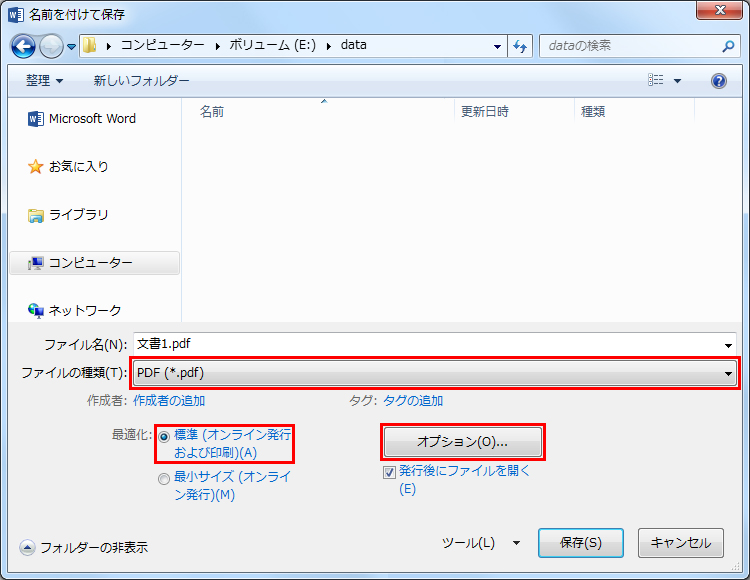
Task: Click 作成者の追加 link
Action: click(x=169, y=401)
